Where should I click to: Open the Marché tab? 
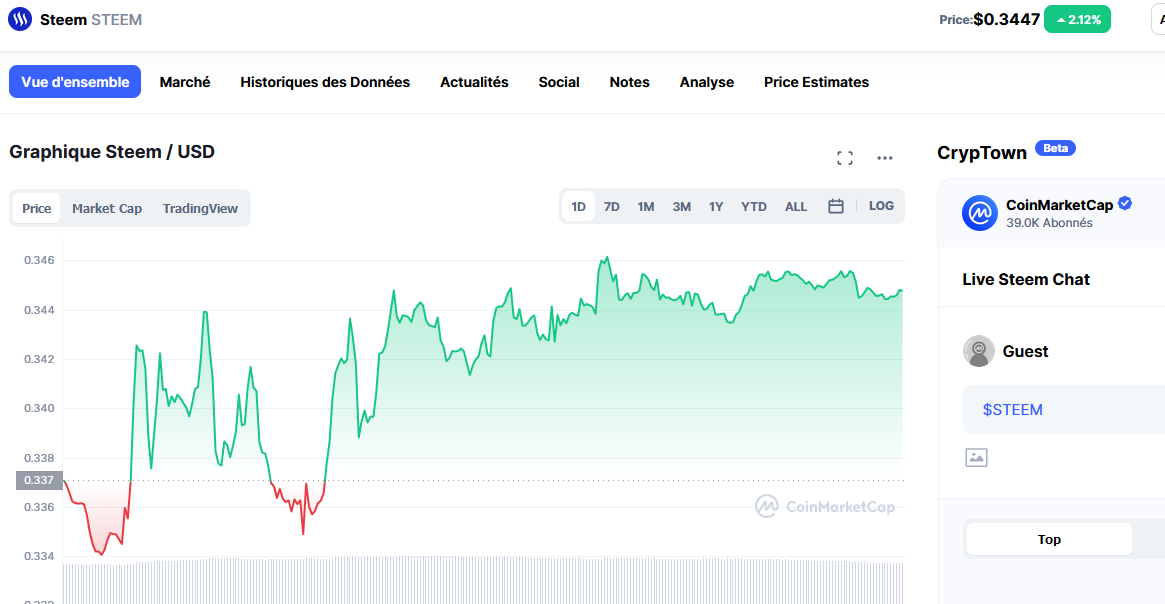coord(185,82)
